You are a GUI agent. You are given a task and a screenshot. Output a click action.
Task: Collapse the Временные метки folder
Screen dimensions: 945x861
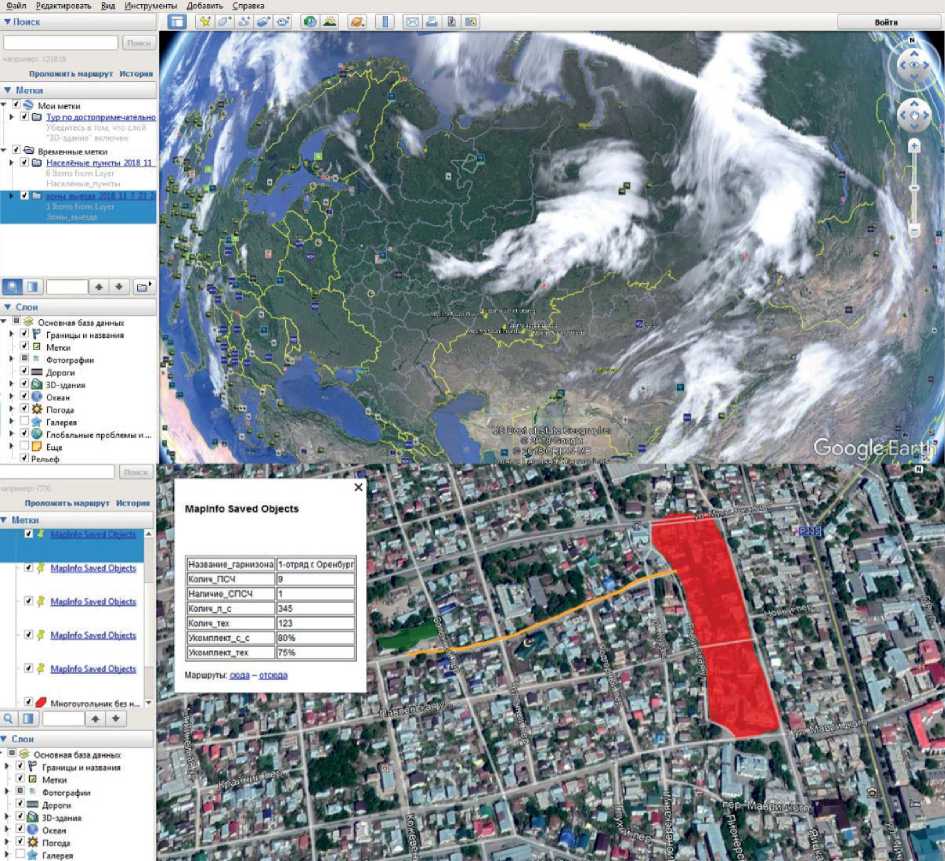point(5,151)
